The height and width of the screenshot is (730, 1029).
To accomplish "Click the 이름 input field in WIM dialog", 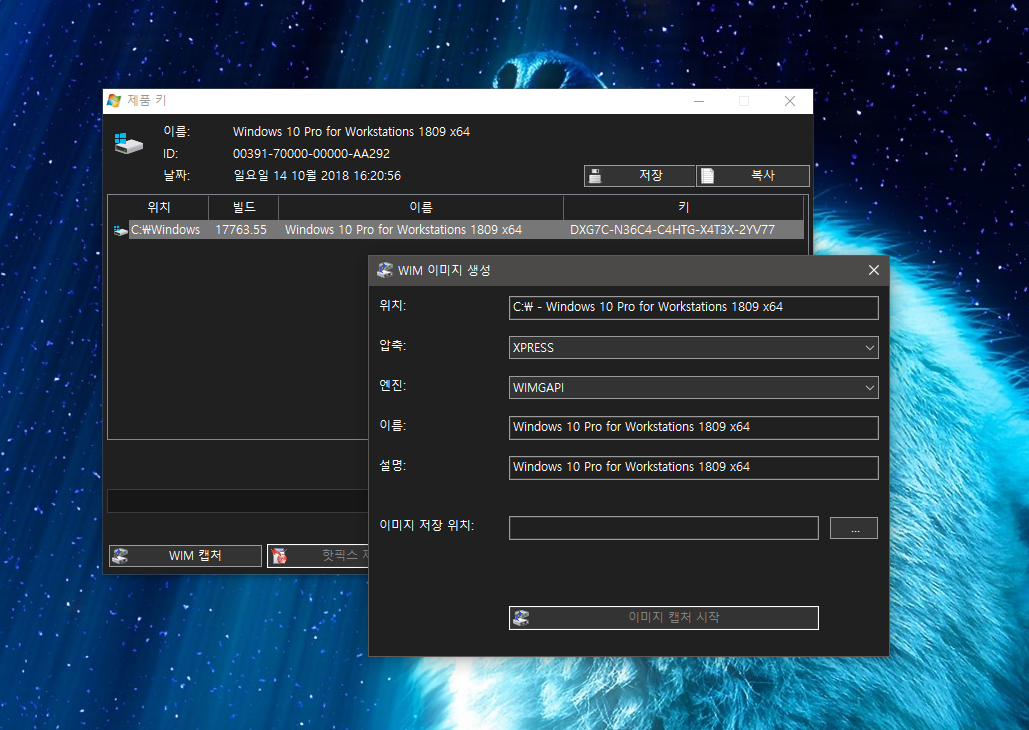I will tap(694, 427).
